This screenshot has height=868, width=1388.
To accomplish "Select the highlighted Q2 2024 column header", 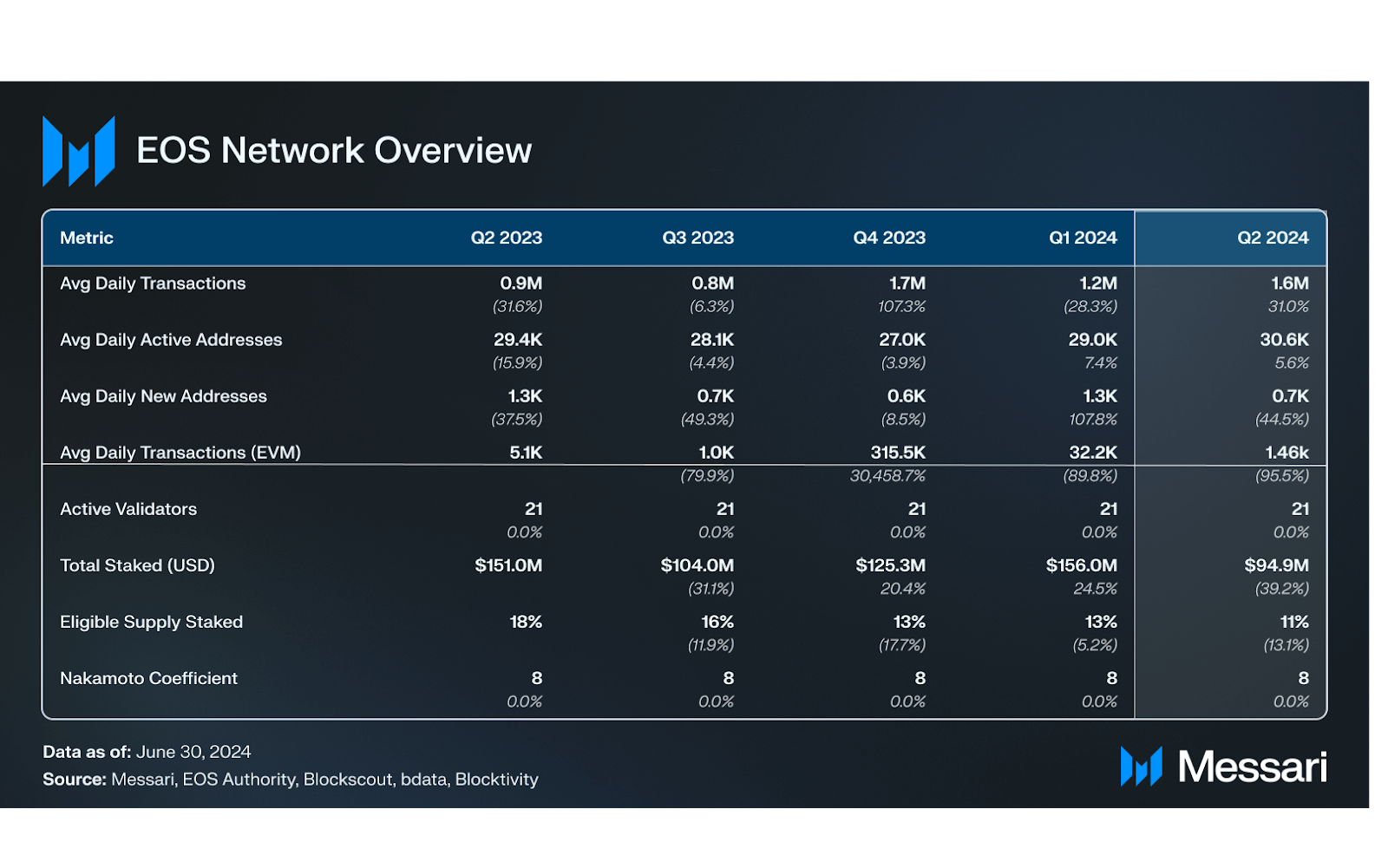I will pos(1273,238).
